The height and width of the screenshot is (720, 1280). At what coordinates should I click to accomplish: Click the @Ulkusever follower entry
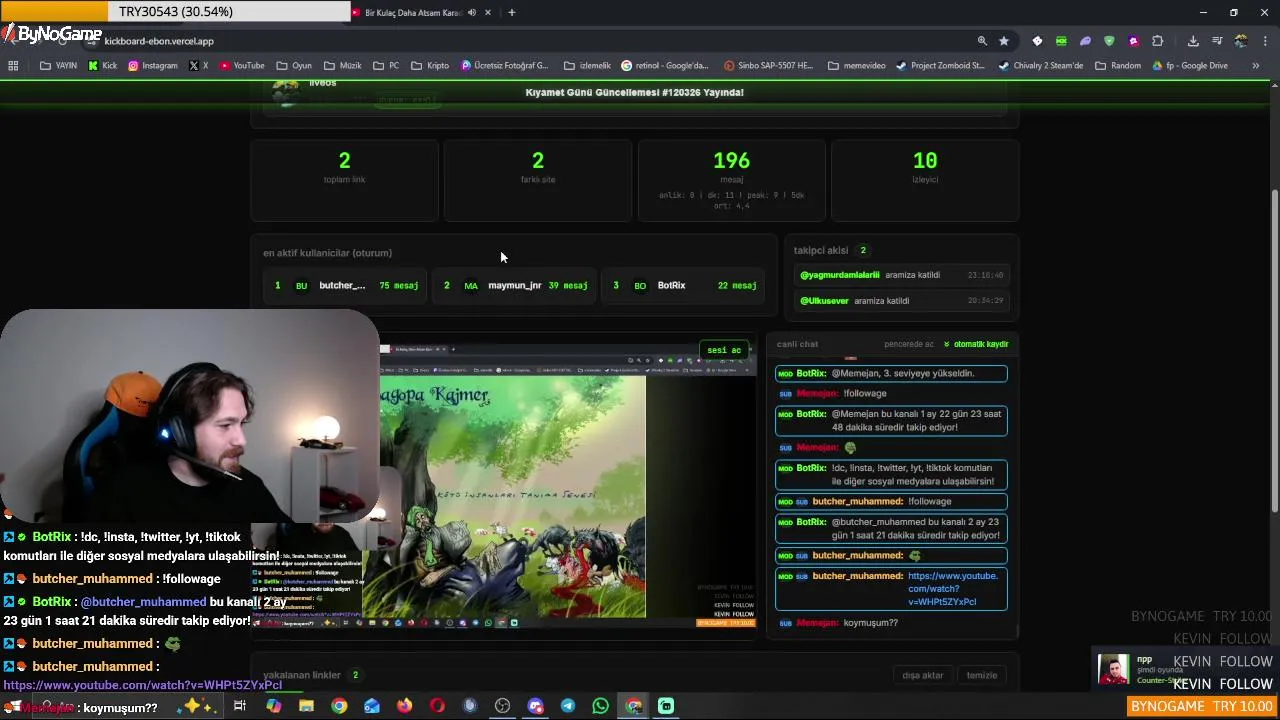click(901, 301)
